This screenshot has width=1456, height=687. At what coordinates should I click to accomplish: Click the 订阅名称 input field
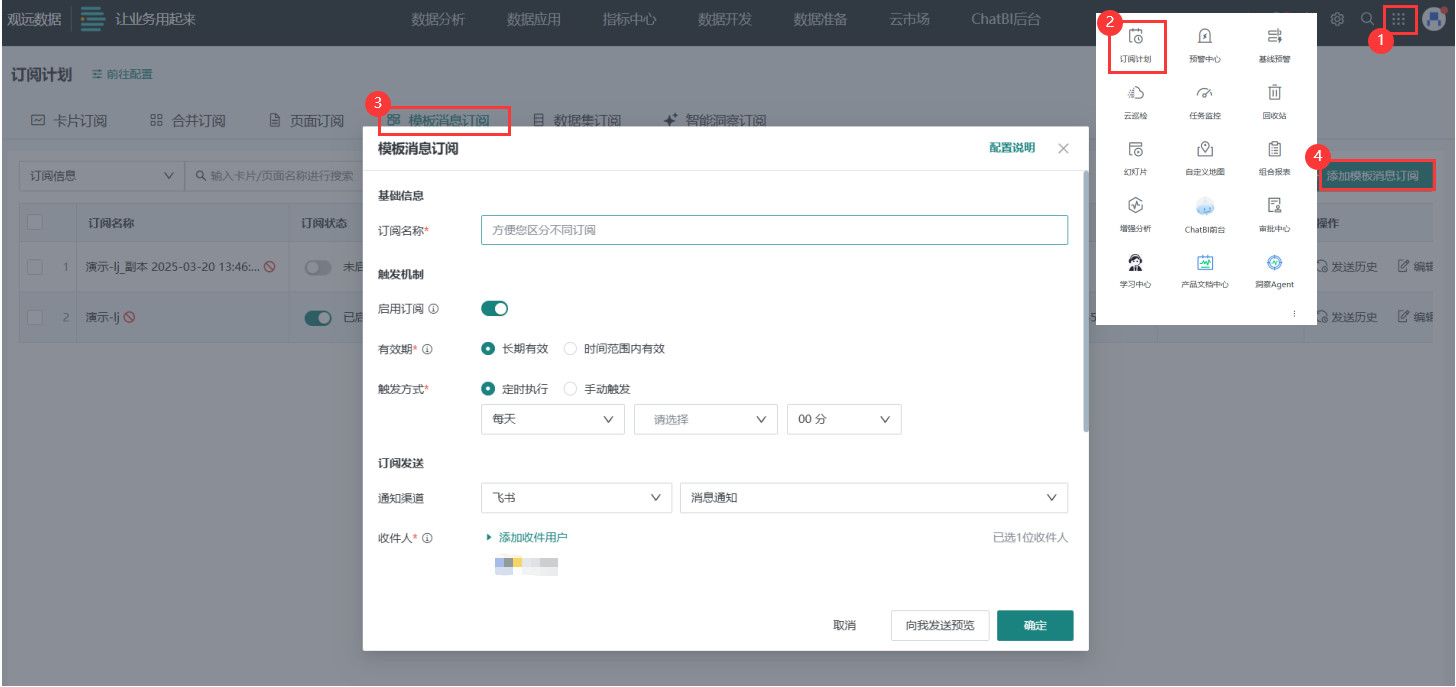click(773, 229)
